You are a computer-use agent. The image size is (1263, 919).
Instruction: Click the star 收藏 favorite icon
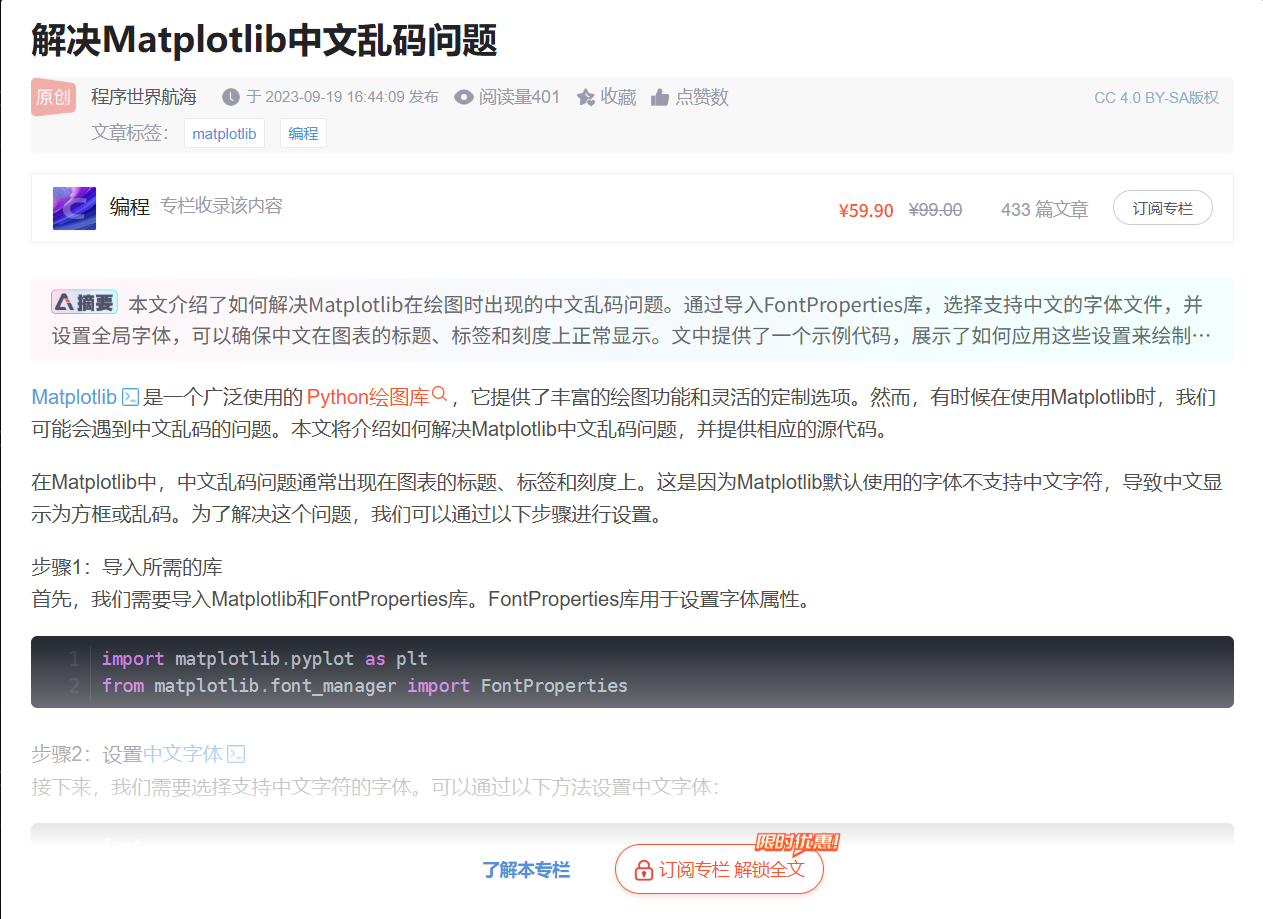coord(586,97)
